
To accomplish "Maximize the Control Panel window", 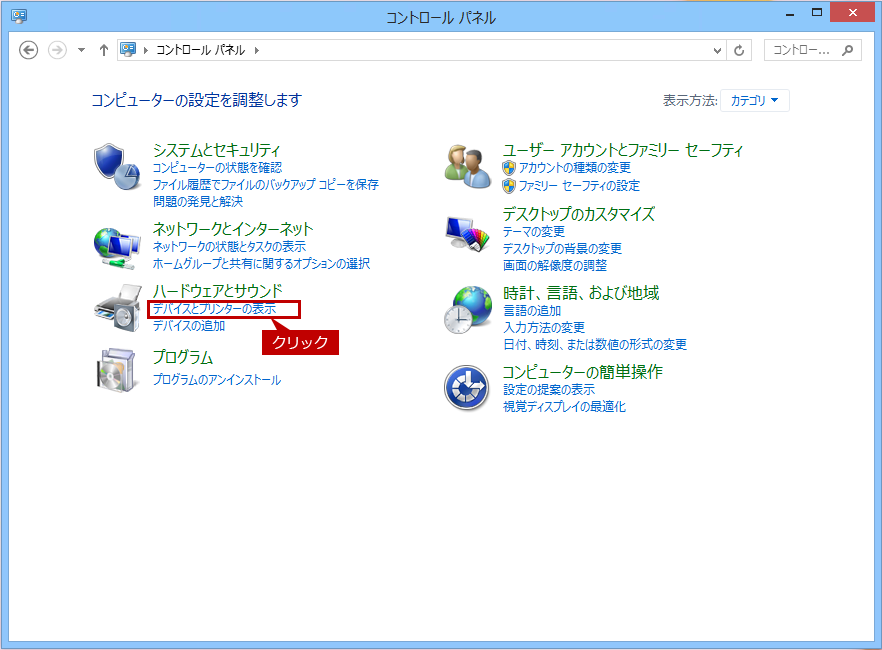I will point(817,12).
